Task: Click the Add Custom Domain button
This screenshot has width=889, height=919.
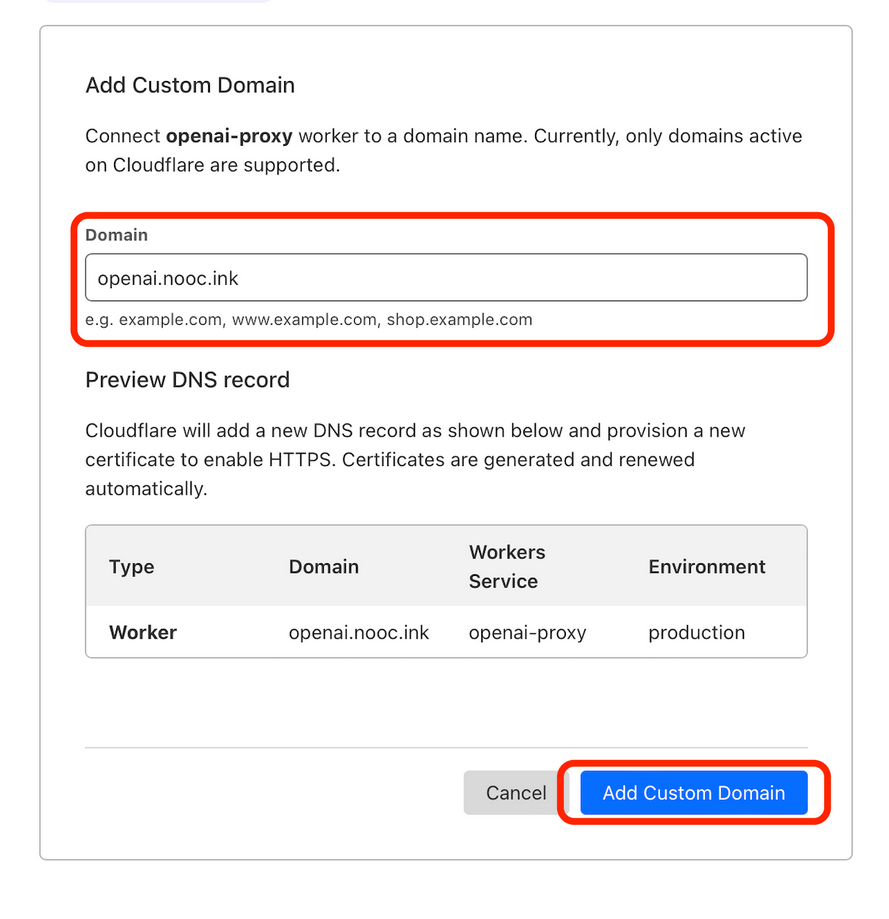Action: coord(693,792)
